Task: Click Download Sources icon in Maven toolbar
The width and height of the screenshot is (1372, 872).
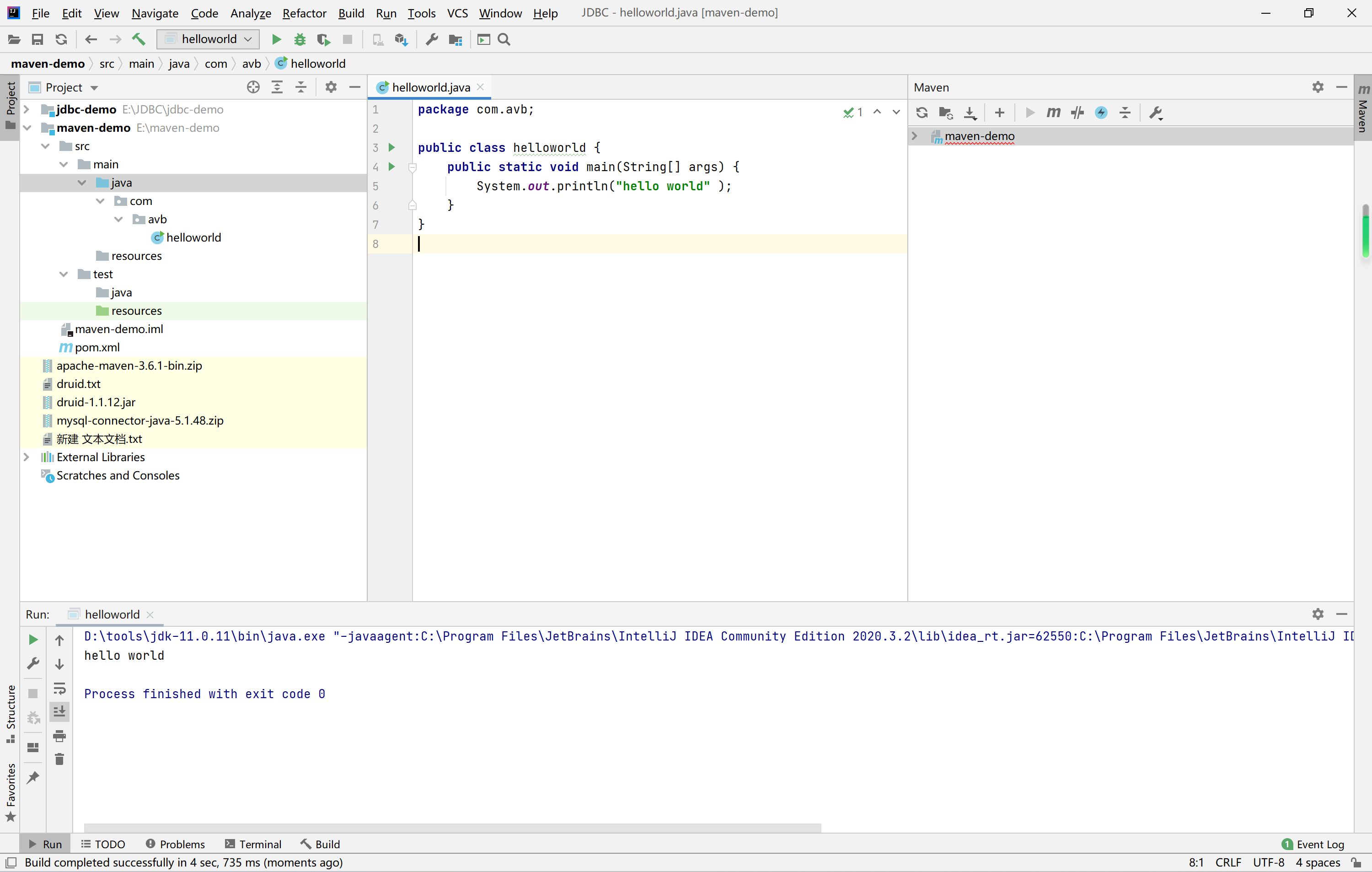Action: pos(970,112)
